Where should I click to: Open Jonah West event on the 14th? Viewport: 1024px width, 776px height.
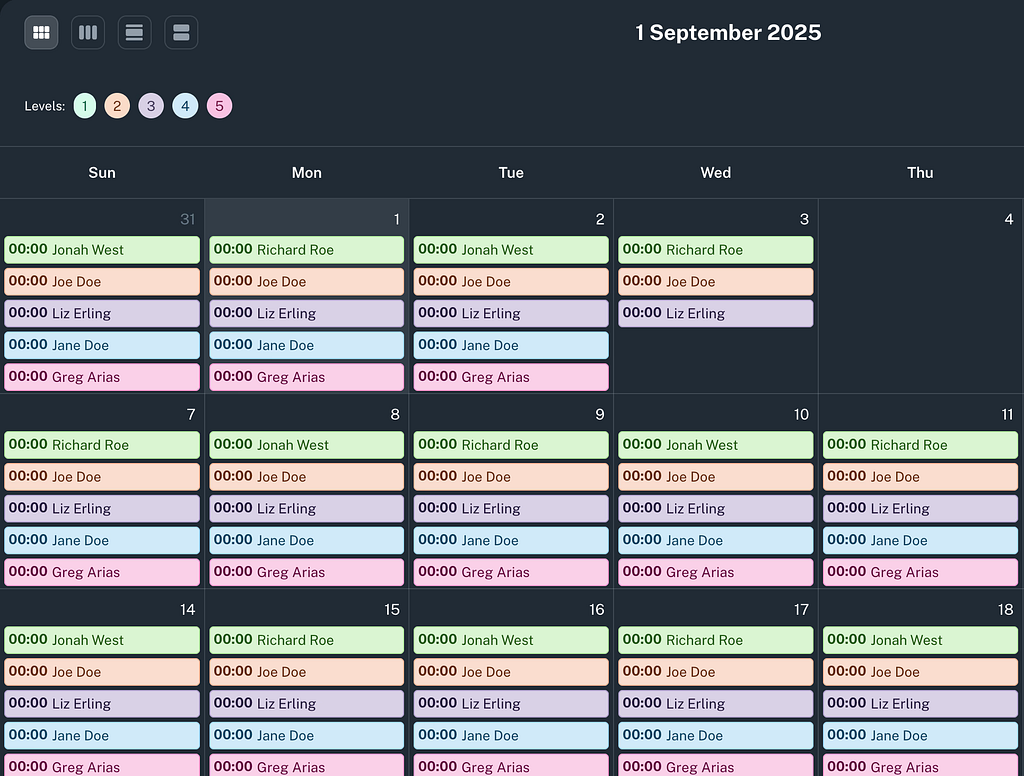tap(102, 640)
